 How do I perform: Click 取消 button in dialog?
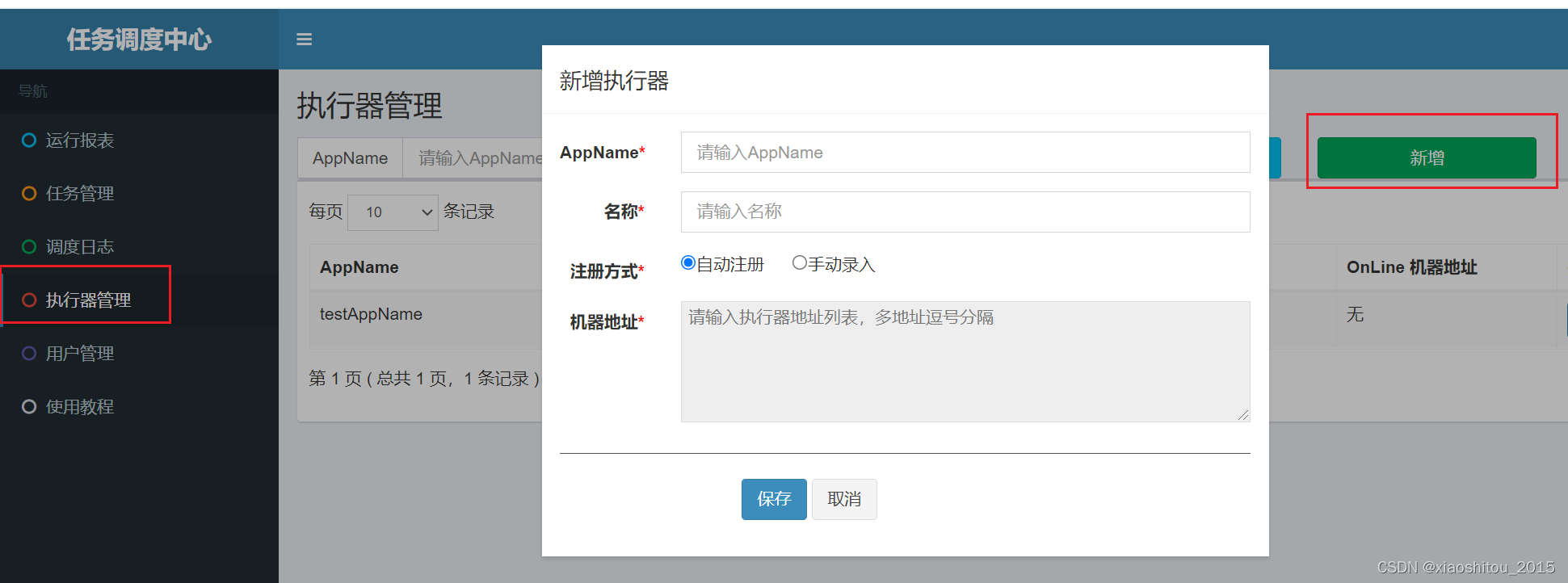tap(844, 499)
